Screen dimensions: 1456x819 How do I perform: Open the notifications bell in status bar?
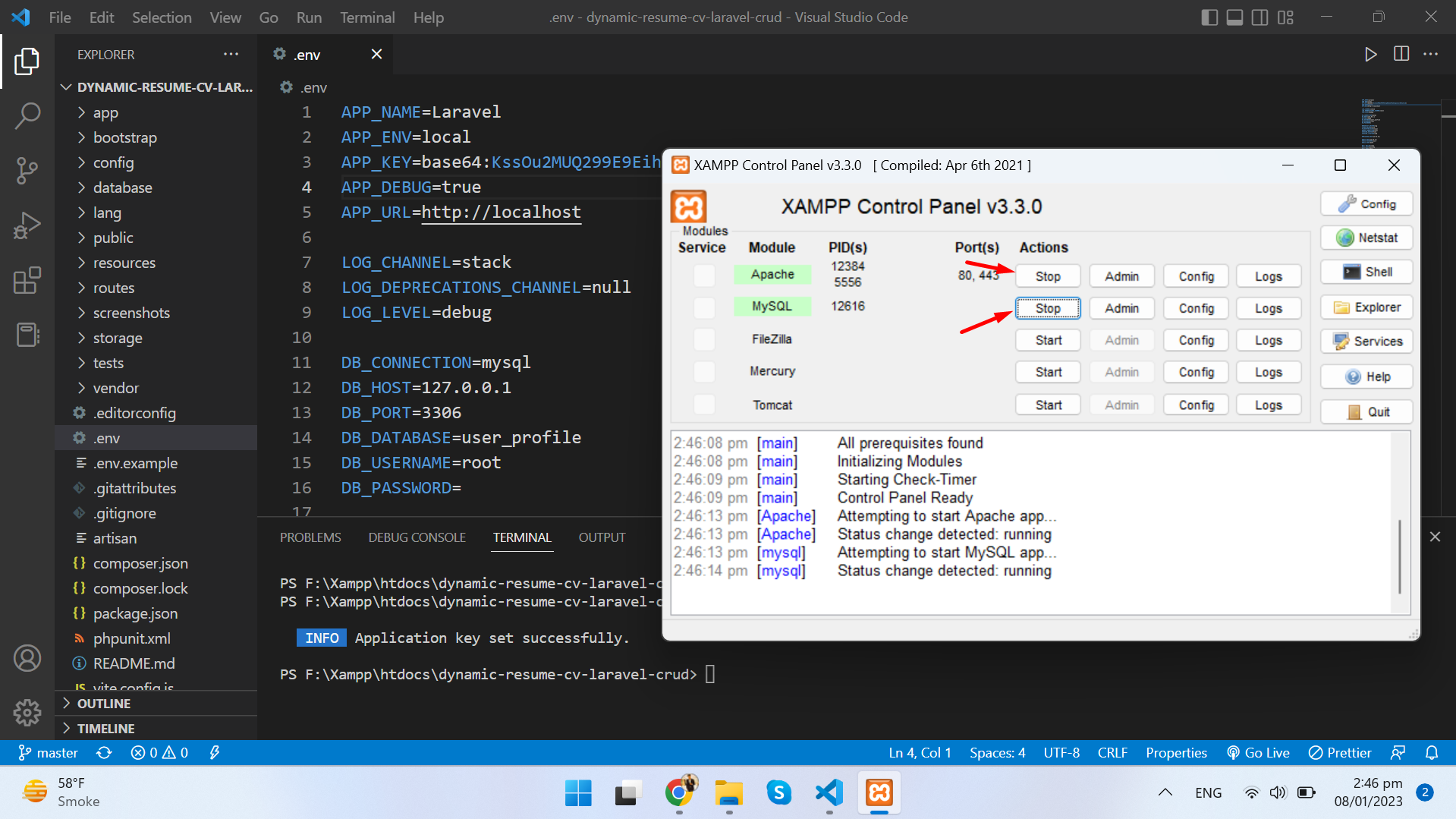point(1432,752)
